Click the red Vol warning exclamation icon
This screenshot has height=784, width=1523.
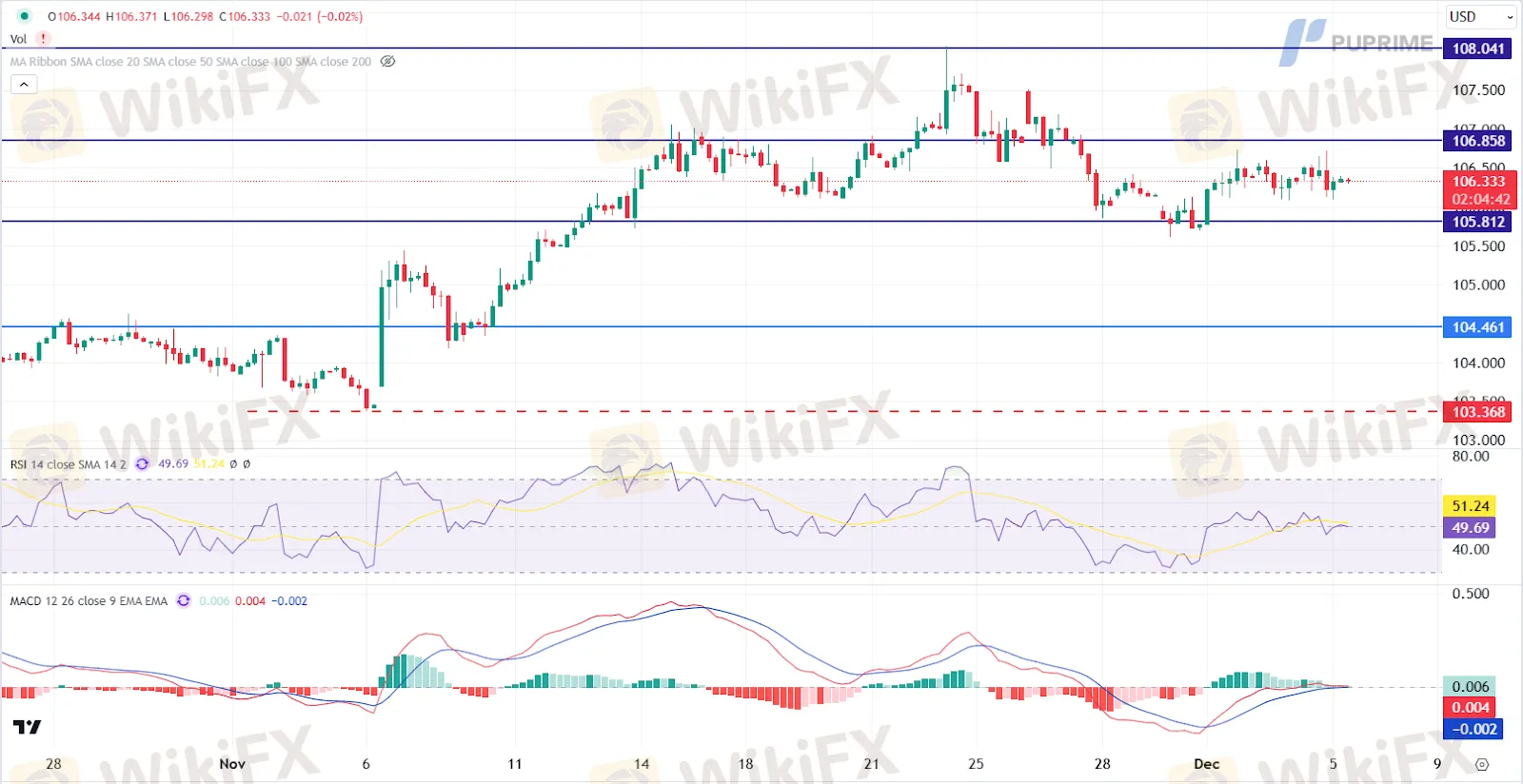point(43,39)
